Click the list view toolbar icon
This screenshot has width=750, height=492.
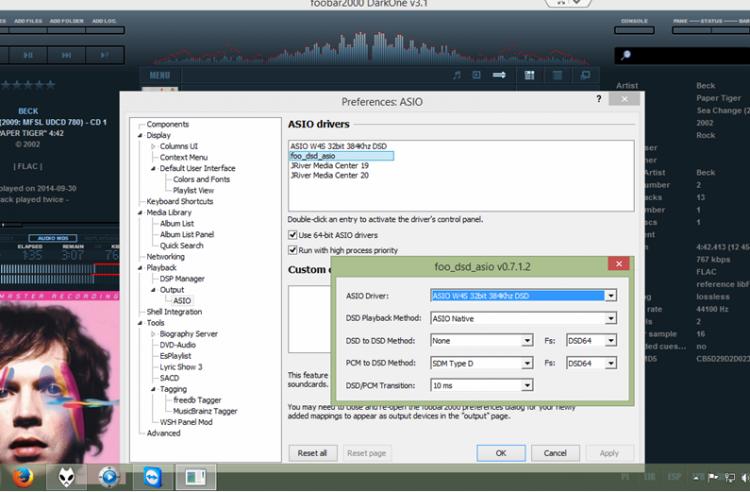(x=557, y=75)
